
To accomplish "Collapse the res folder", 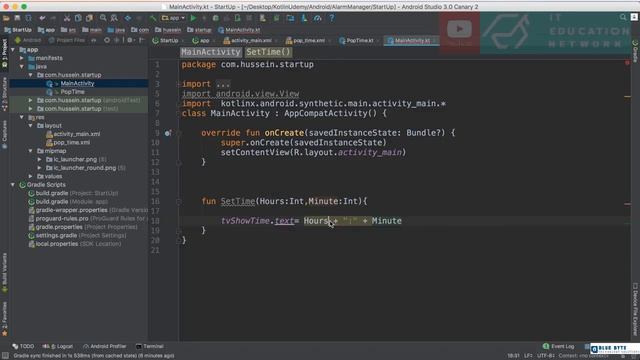I will click(x=22, y=117).
